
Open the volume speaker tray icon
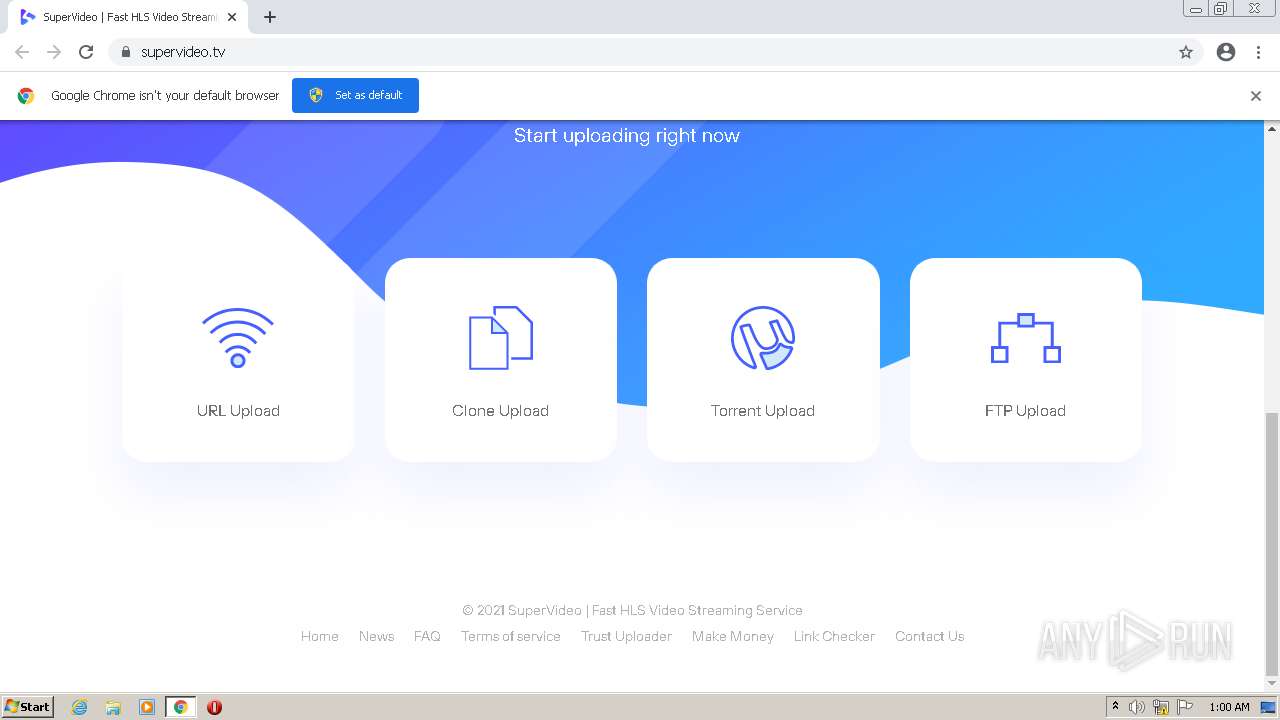coord(1137,707)
